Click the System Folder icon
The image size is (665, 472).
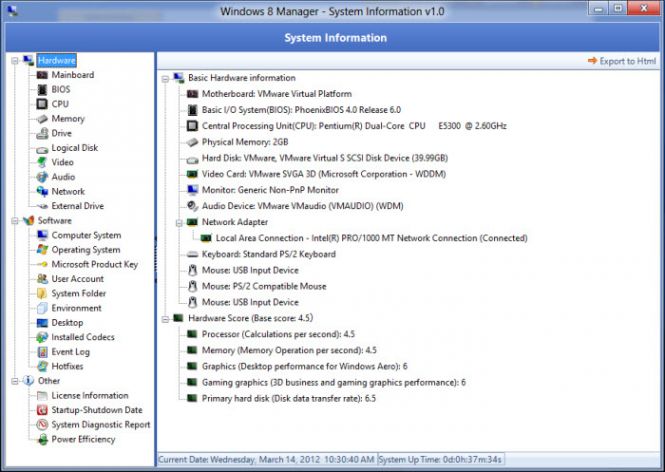(x=42, y=293)
